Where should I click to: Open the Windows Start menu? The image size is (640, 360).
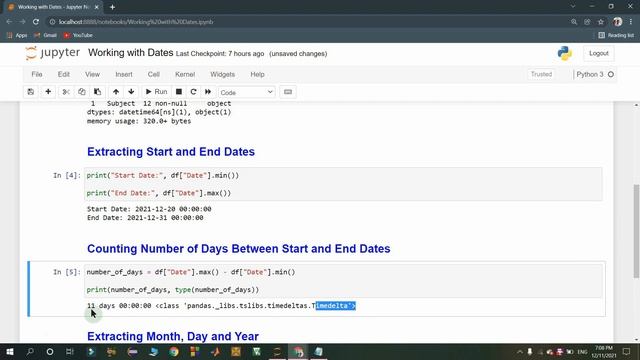click(9, 351)
